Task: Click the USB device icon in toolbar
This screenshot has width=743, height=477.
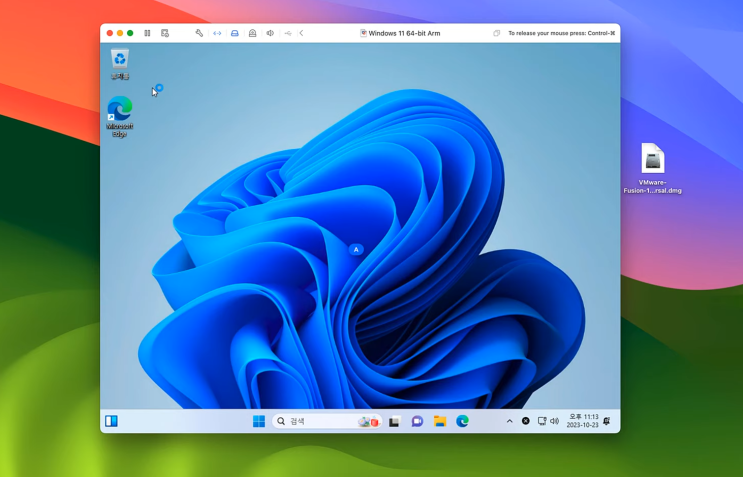Action: [288, 33]
